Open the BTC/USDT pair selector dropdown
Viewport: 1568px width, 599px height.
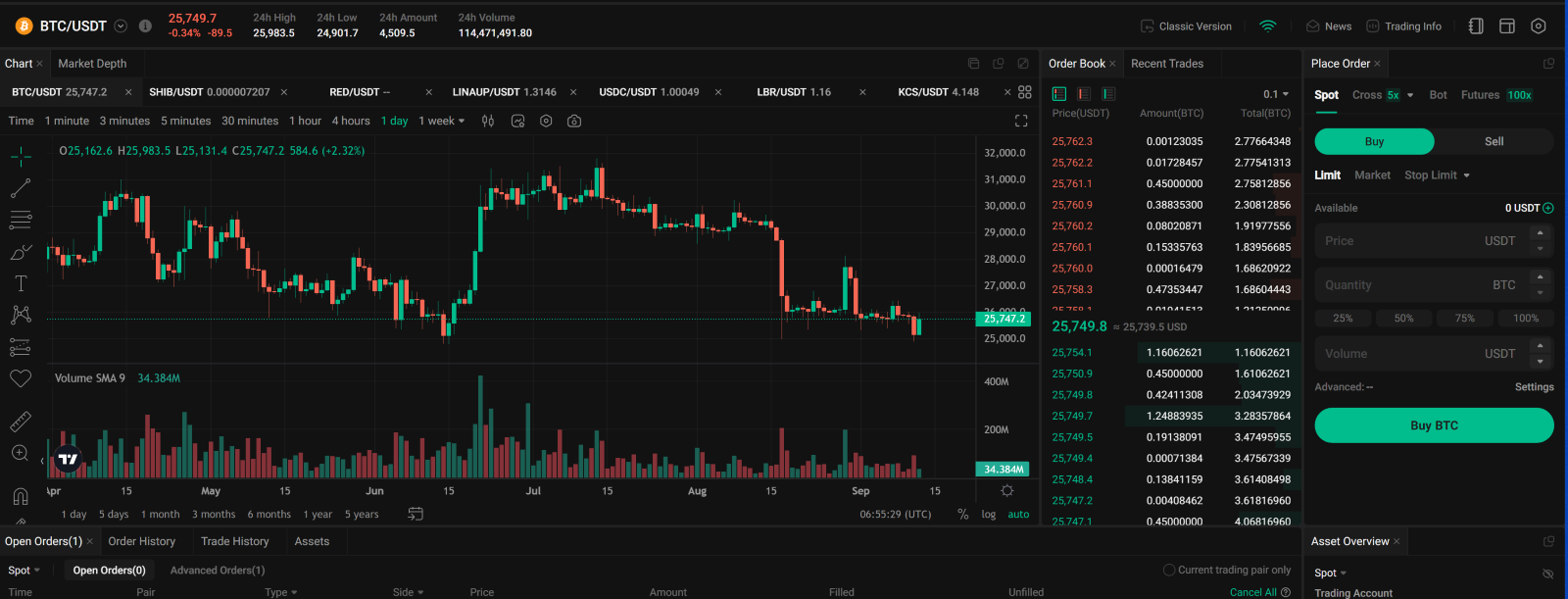(121, 26)
